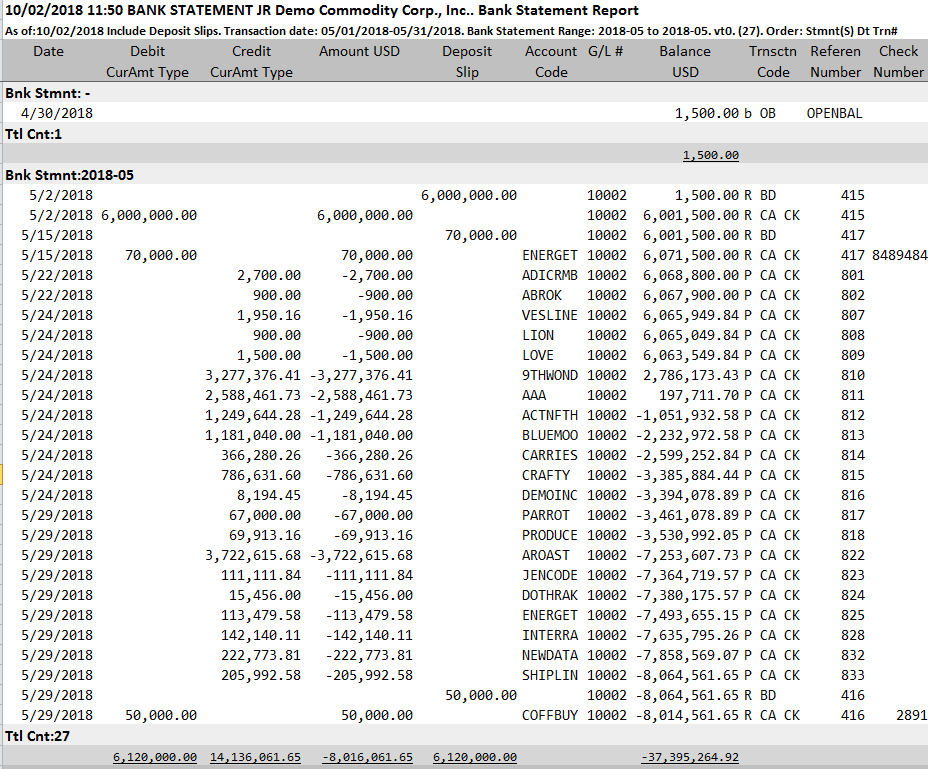The image size is (928, 769).
Task: Select check number 2891
Action: [x=912, y=716]
